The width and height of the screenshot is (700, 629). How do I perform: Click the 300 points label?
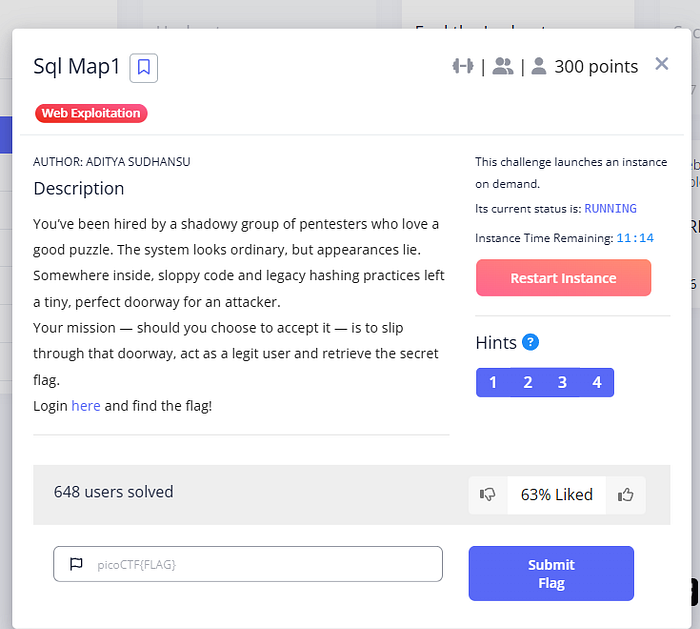click(x=596, y=67)
